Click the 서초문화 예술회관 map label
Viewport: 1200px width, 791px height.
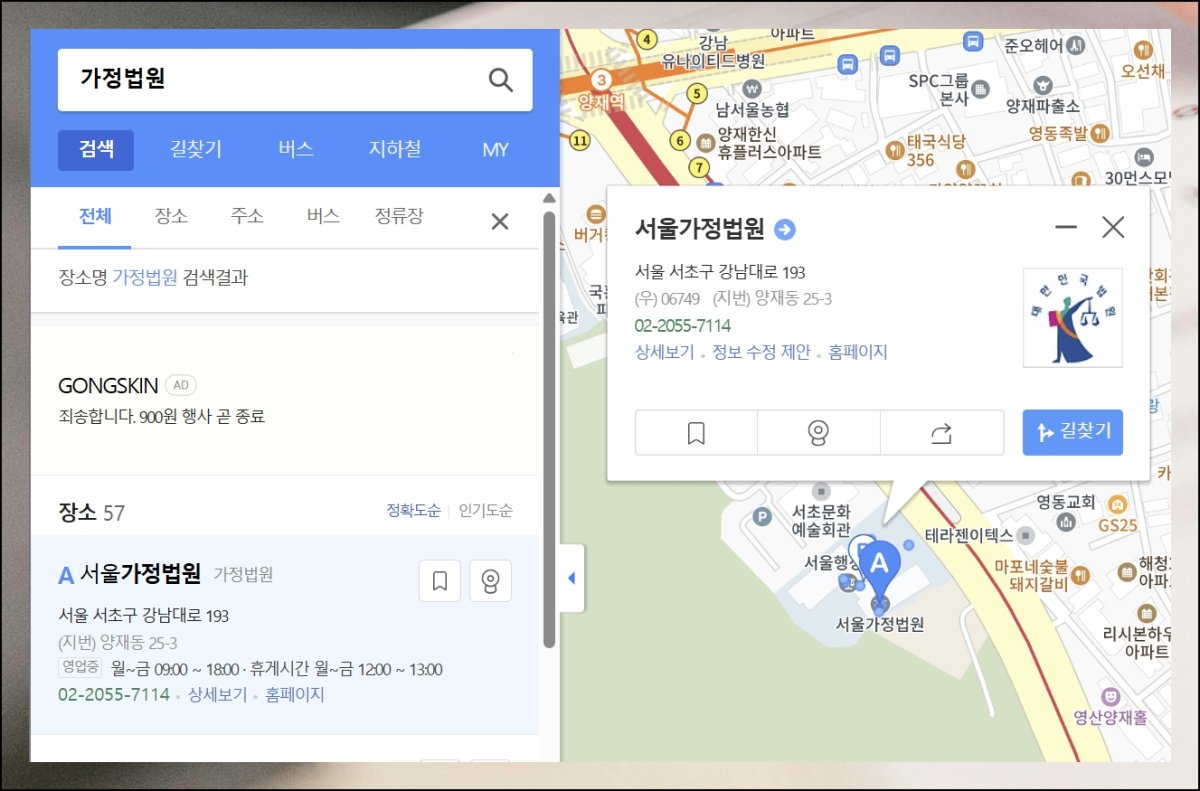click(x=821, y=520)
